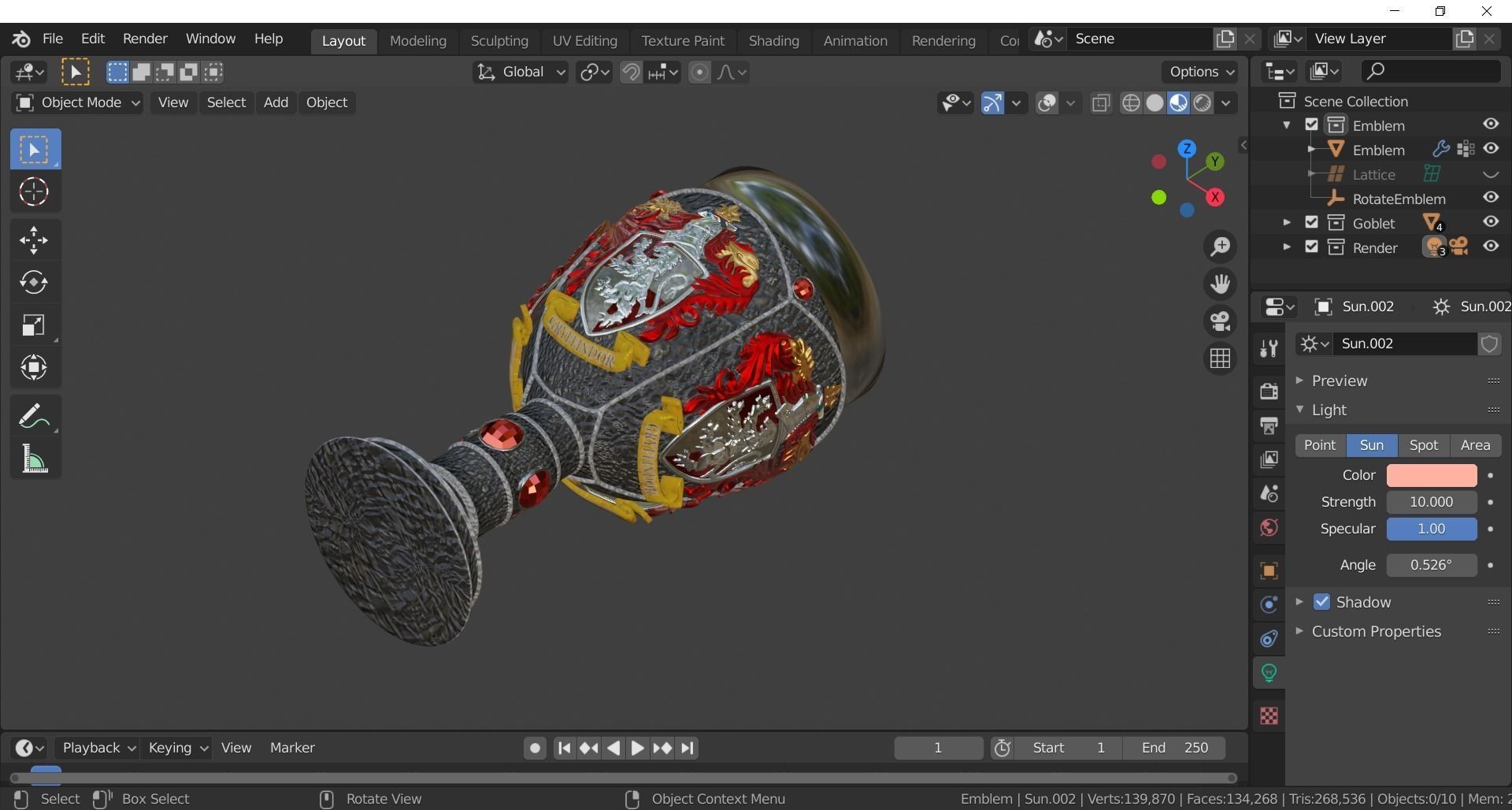Open the Physics properties tab
The image size is (1512, 810).
1269,604
